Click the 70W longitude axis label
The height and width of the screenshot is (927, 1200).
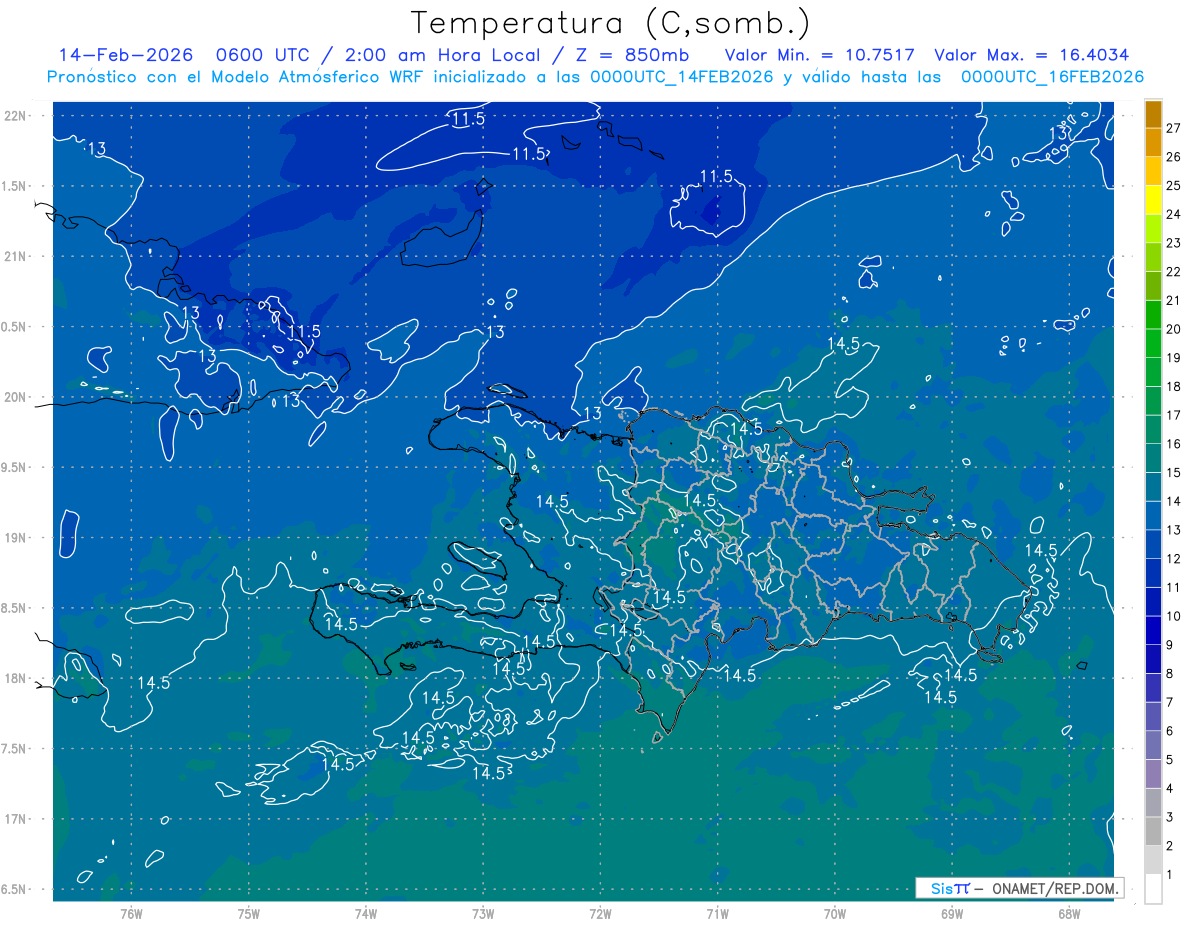[835, 913]
